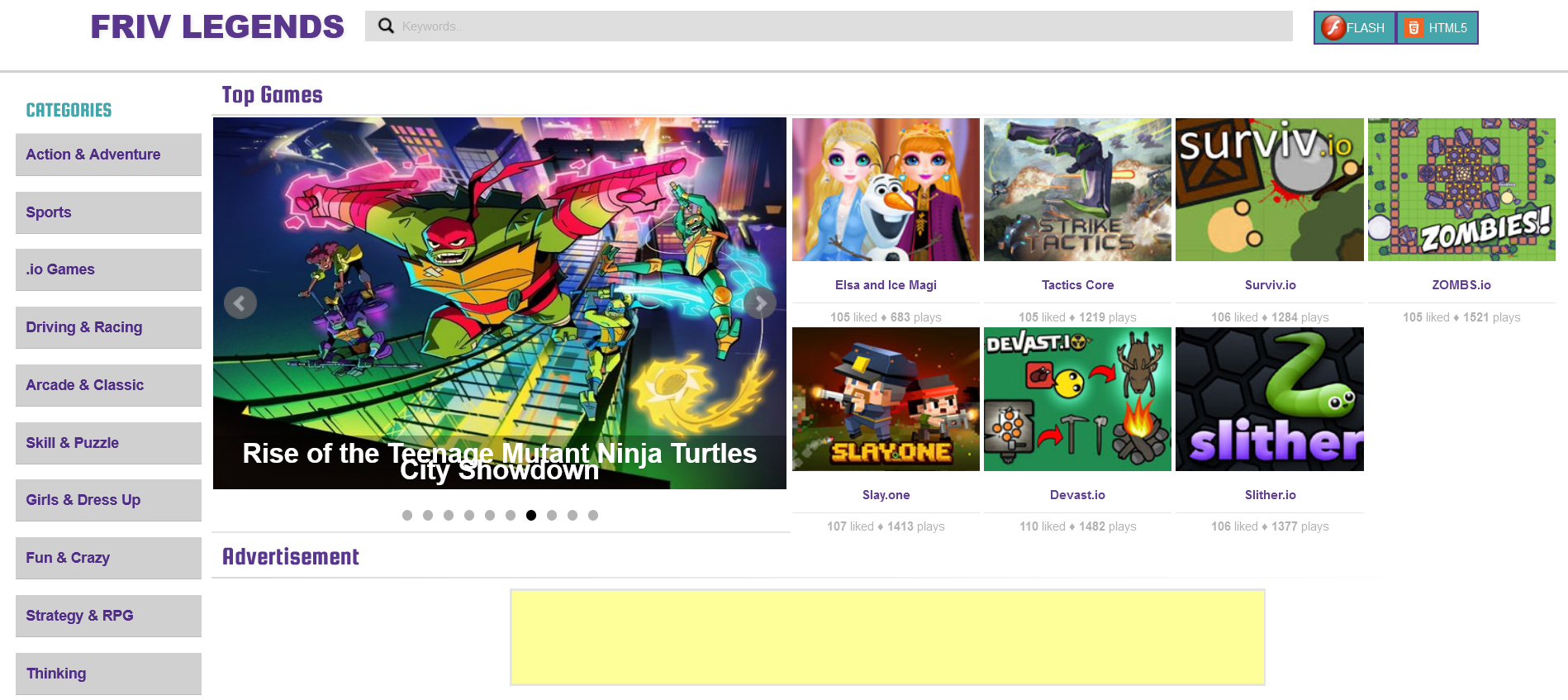
Task: Open Slither.io game thumbnail
Action: [x=1270, y=399]
